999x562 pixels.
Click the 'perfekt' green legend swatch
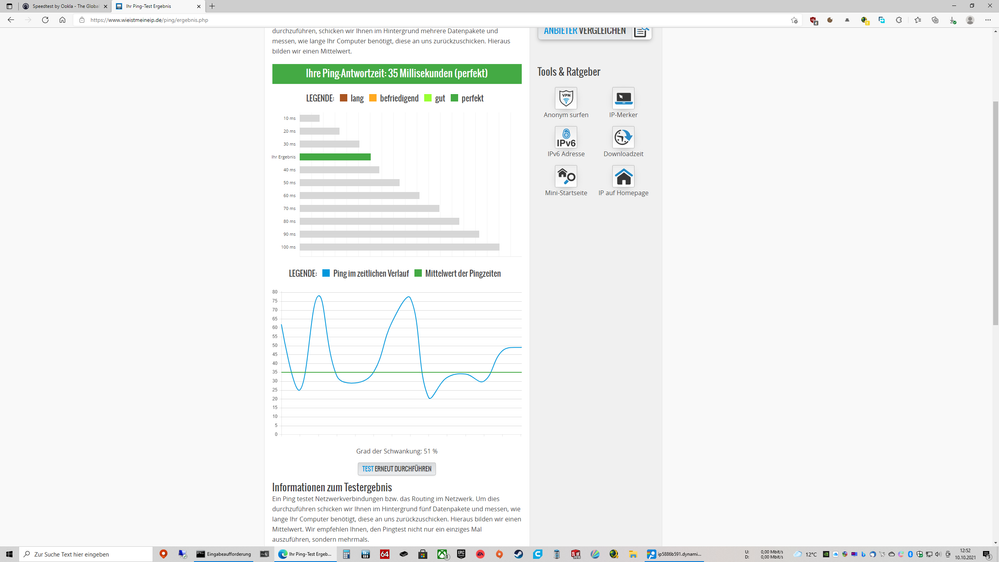tap(454, 98)
